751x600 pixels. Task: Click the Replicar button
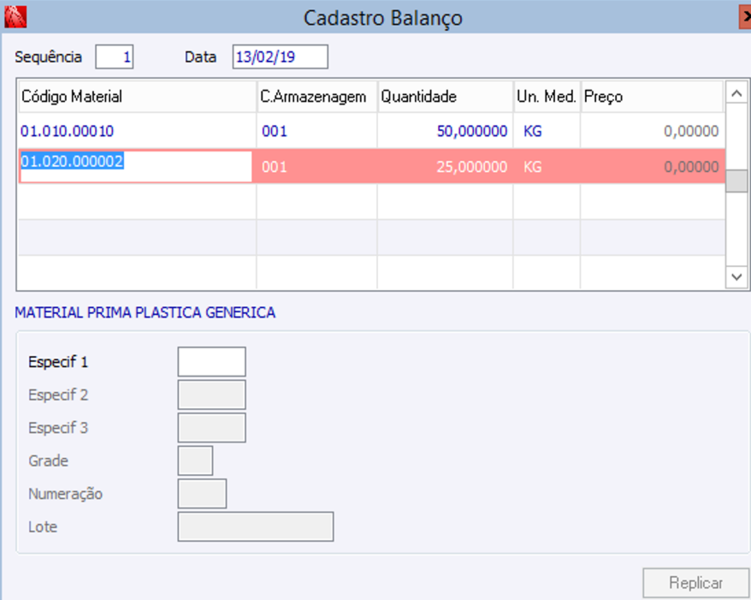click(695, 583)
